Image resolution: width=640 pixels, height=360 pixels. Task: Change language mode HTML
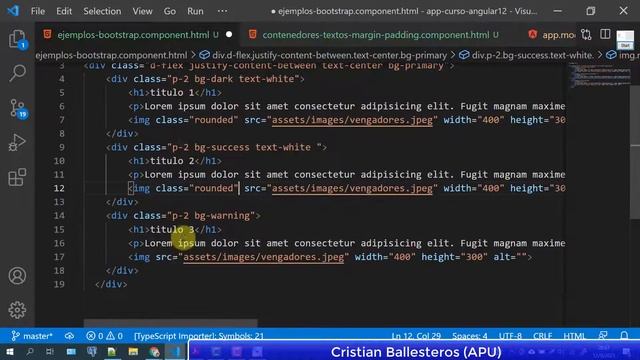point(574,336)
